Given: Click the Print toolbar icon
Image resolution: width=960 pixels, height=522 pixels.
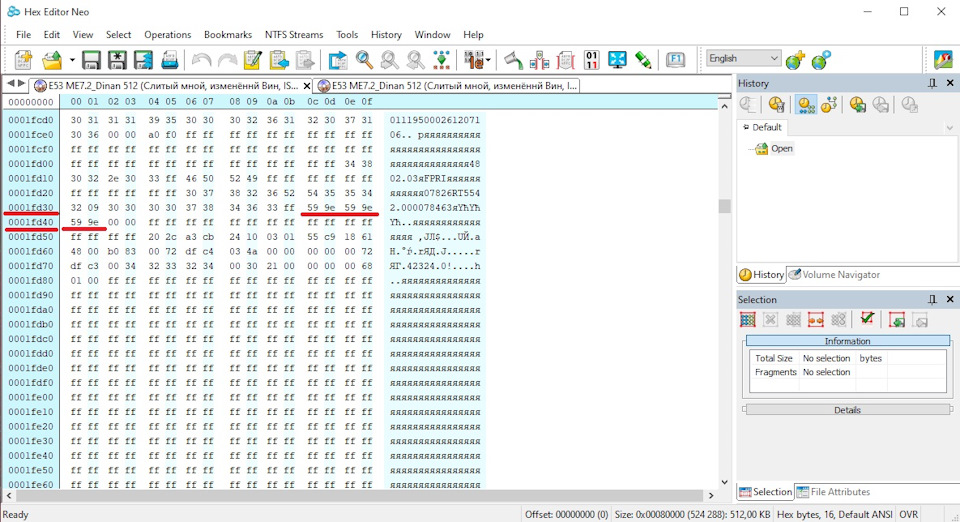Looking at the screenshot, I should point(169,60).
